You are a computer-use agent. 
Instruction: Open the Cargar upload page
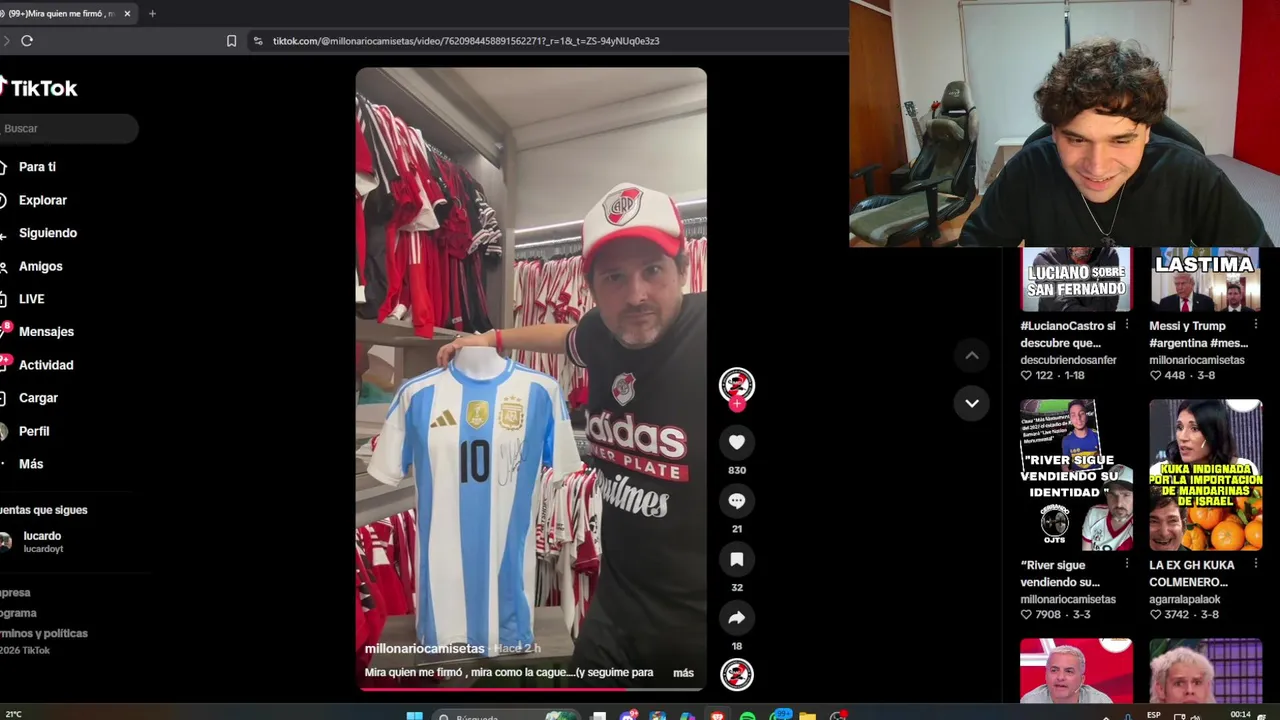tap(38, 398)
